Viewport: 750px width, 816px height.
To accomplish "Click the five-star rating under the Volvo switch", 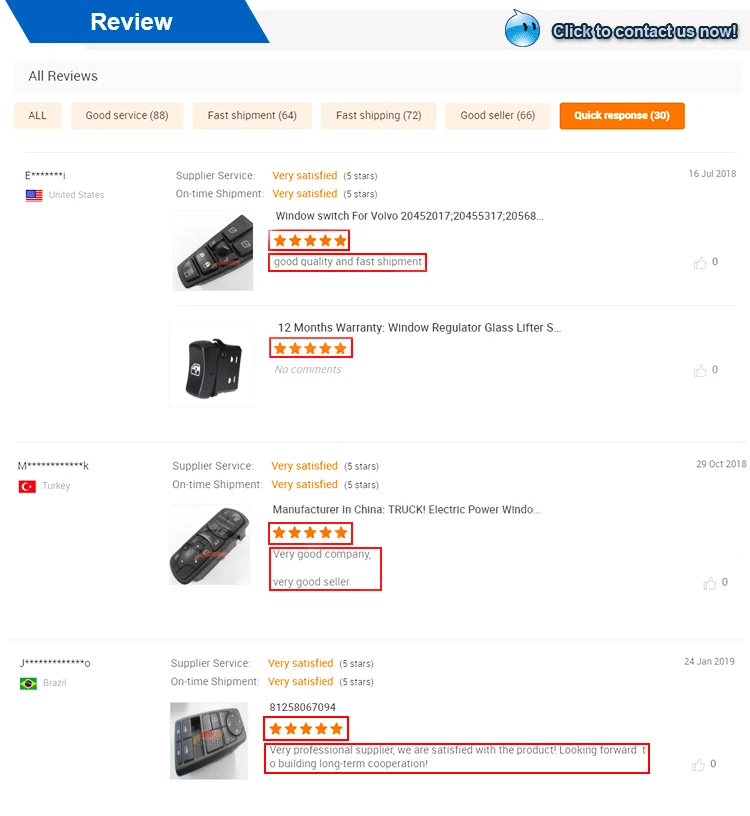I will point(309,239).
